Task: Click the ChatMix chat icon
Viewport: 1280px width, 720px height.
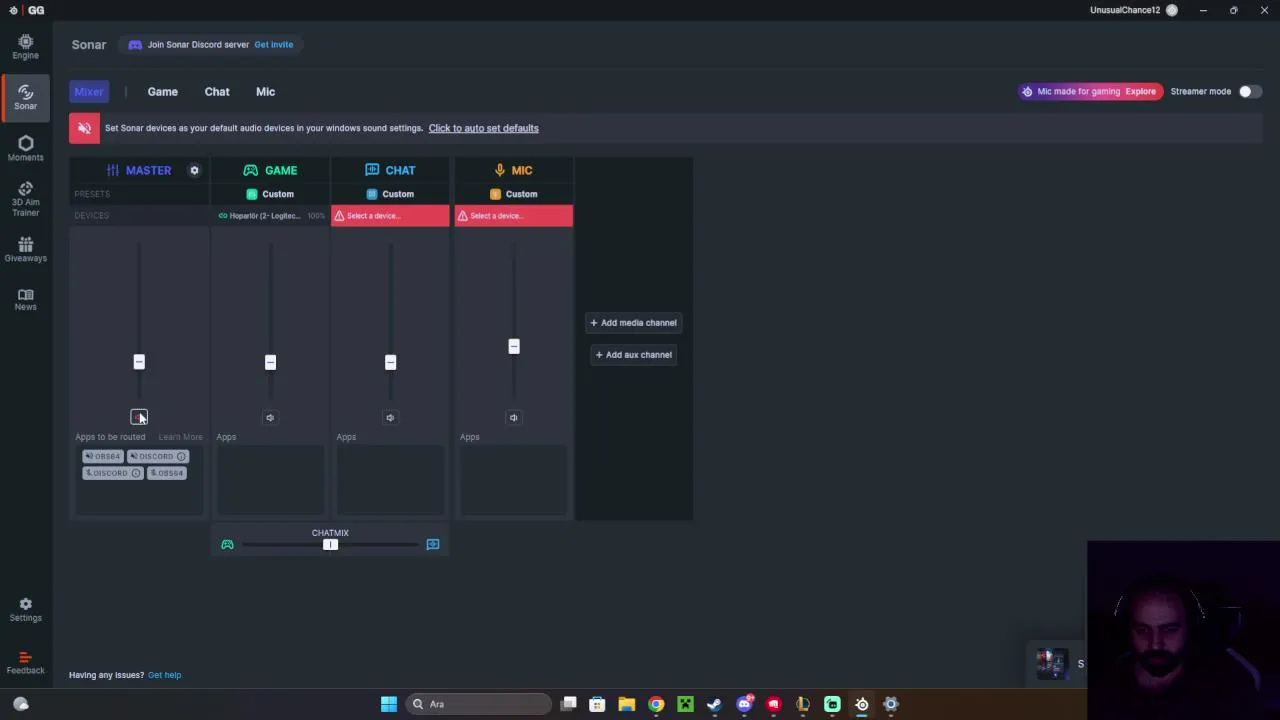Action: click(x=433, y=544)
